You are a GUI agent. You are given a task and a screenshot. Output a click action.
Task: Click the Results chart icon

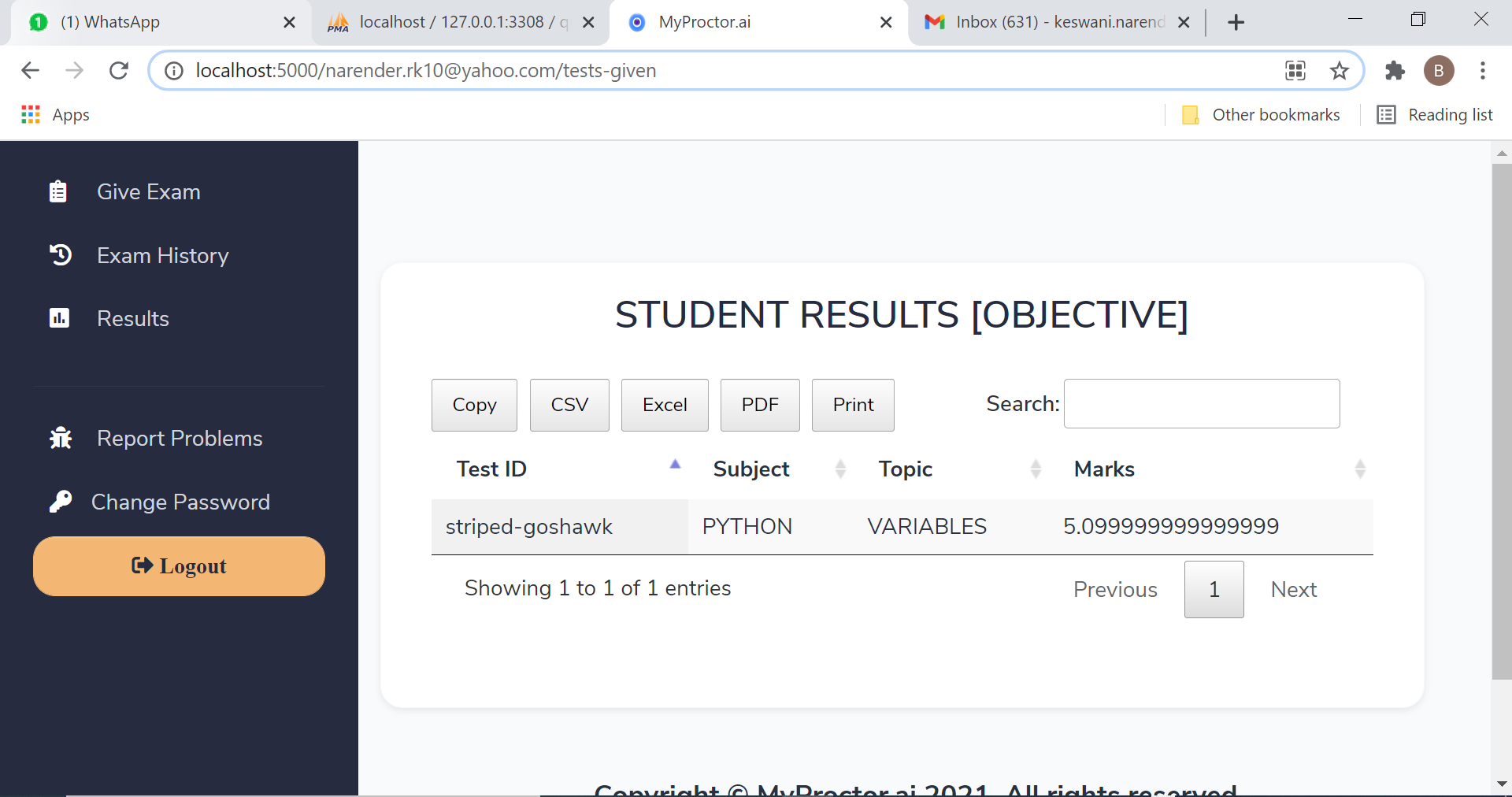coord(59,318)
